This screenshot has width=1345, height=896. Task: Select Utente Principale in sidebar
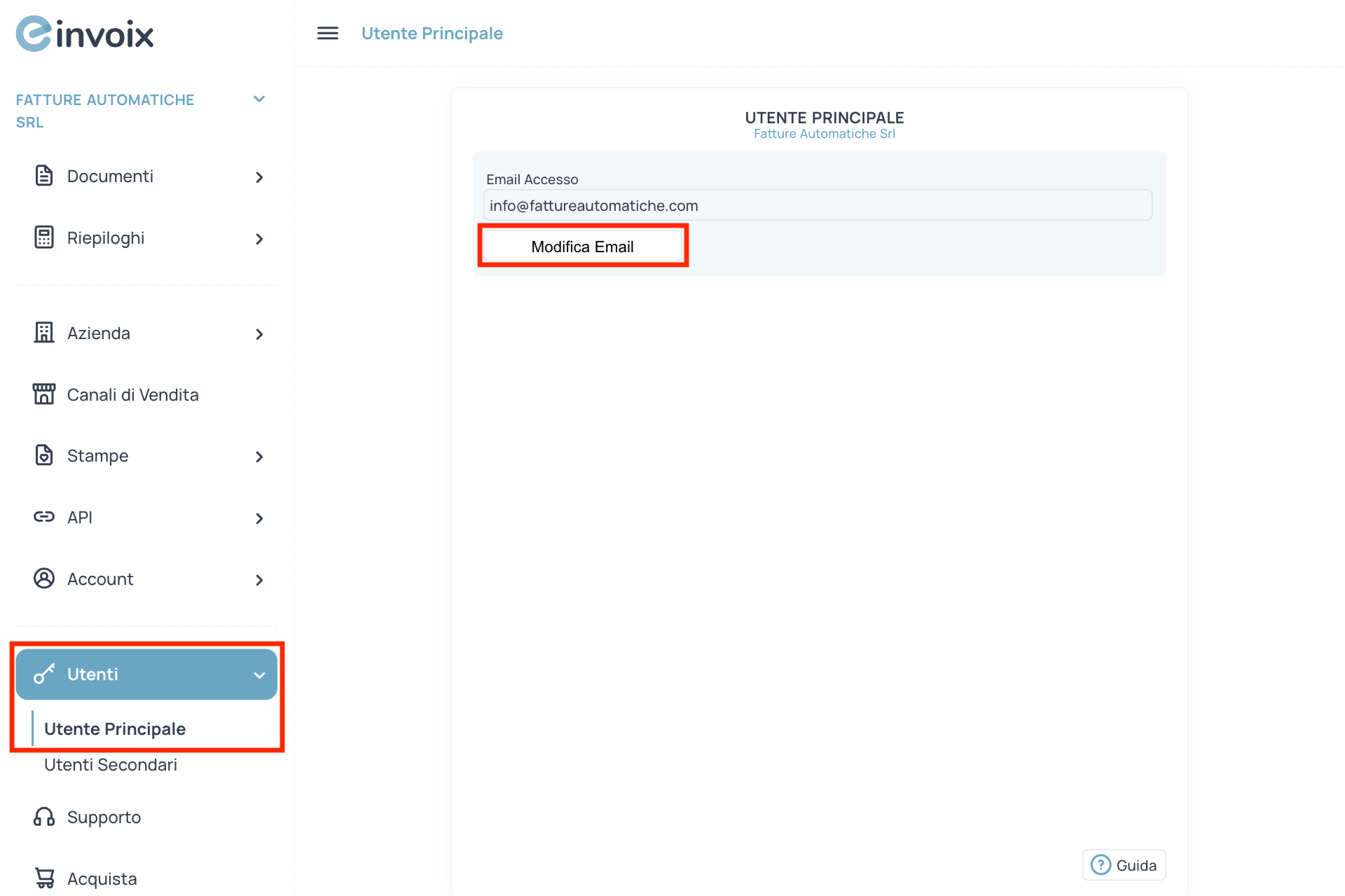click(x=115, y=729)
